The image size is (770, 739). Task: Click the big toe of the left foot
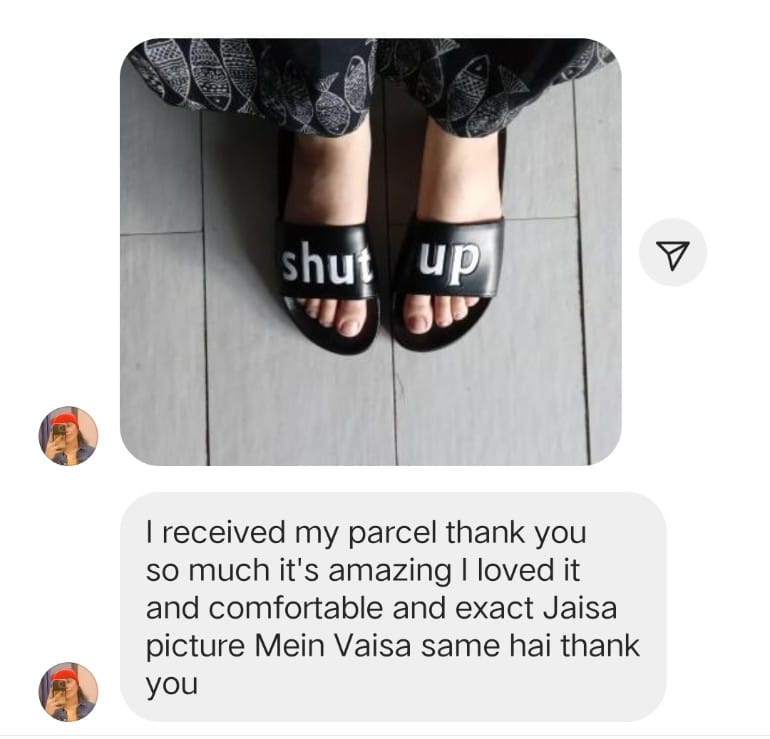tap(349, 323)
